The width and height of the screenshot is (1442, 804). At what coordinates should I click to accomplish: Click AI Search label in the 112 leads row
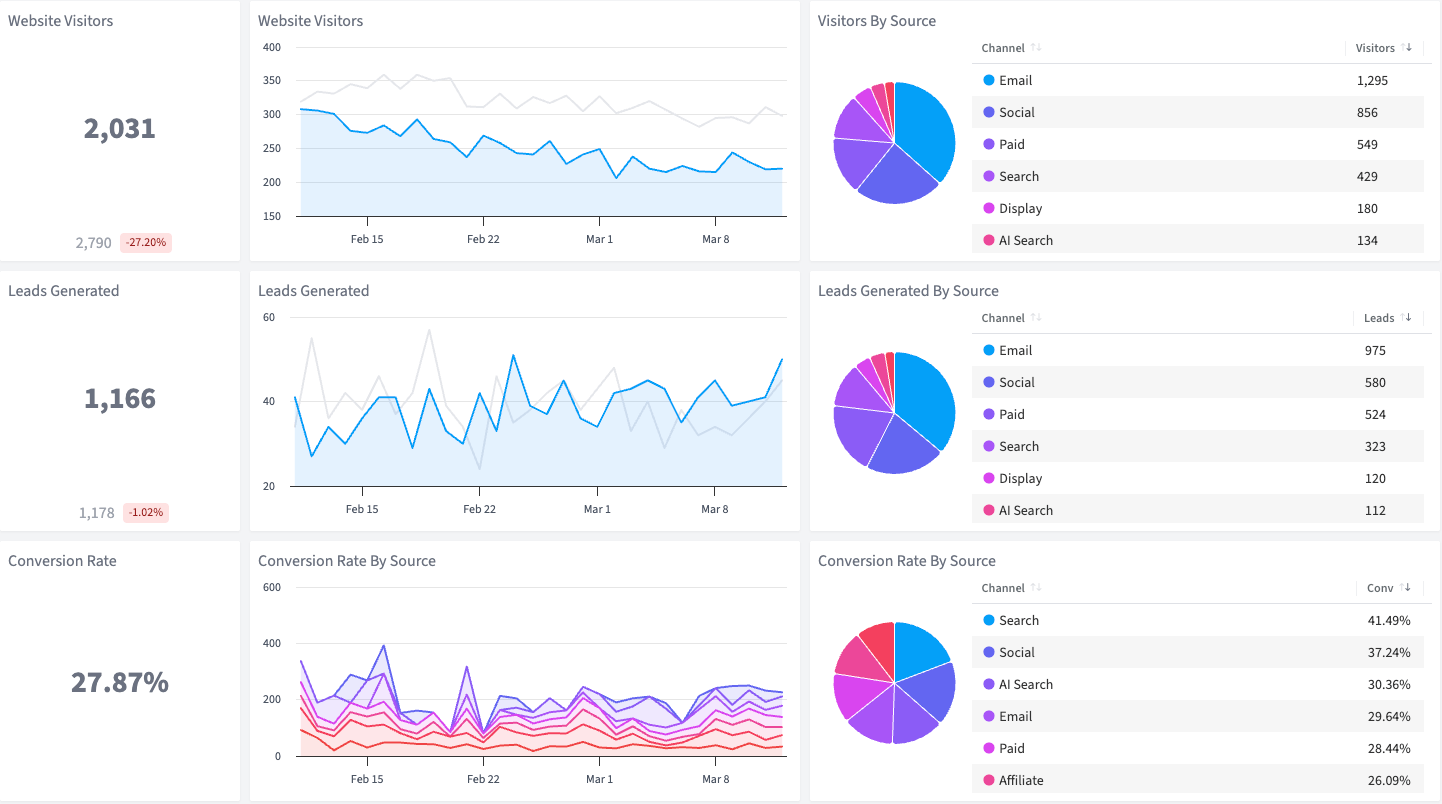pos(1026,510)
